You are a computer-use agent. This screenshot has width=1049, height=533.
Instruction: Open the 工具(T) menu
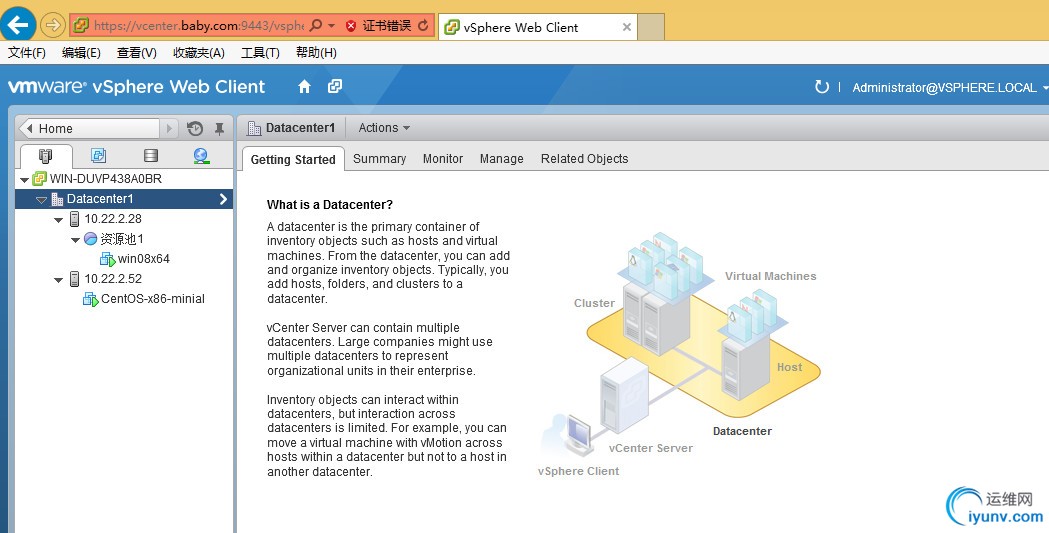click(260, 53)
